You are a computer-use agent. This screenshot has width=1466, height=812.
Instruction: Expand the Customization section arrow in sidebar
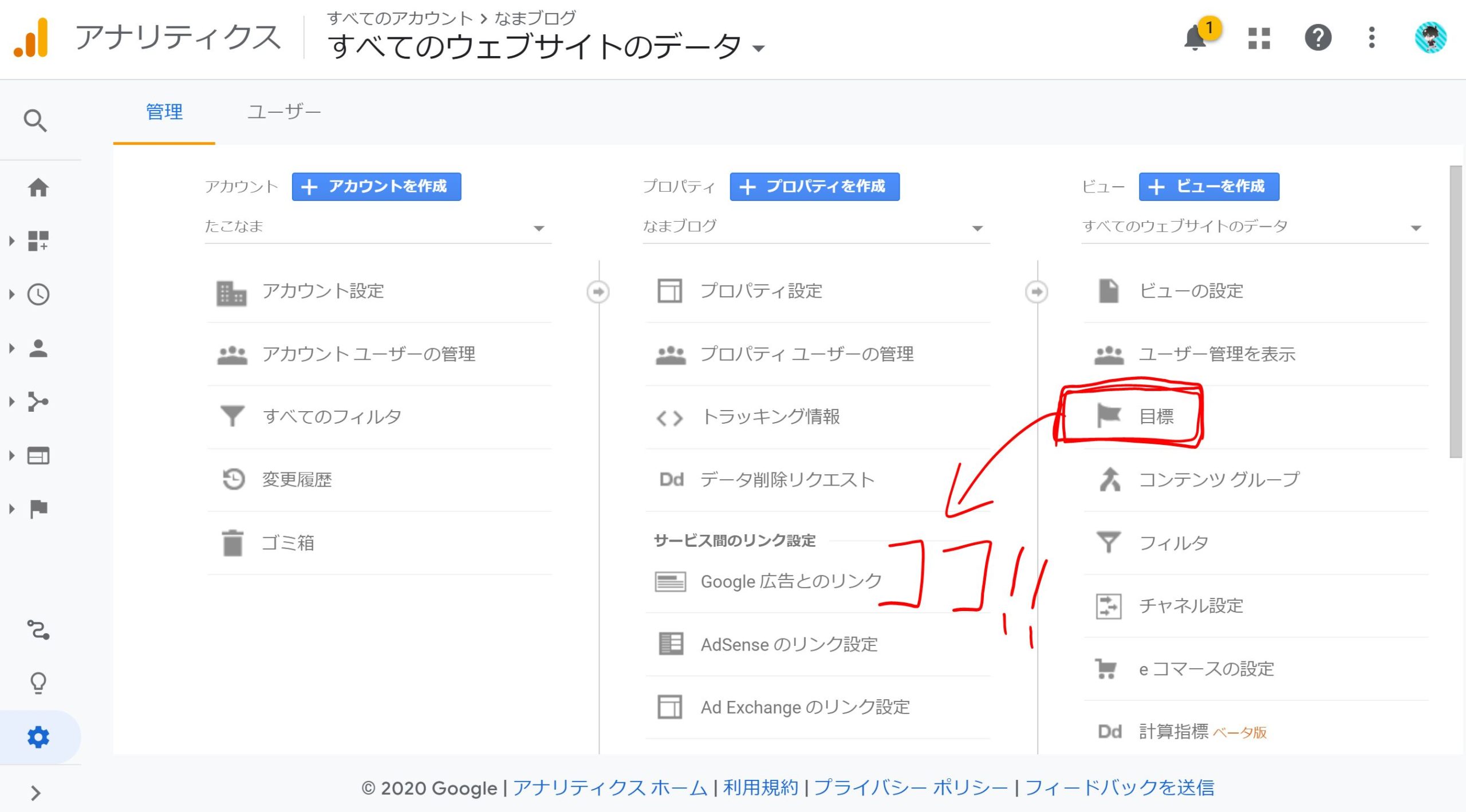(x=11, y=241)
